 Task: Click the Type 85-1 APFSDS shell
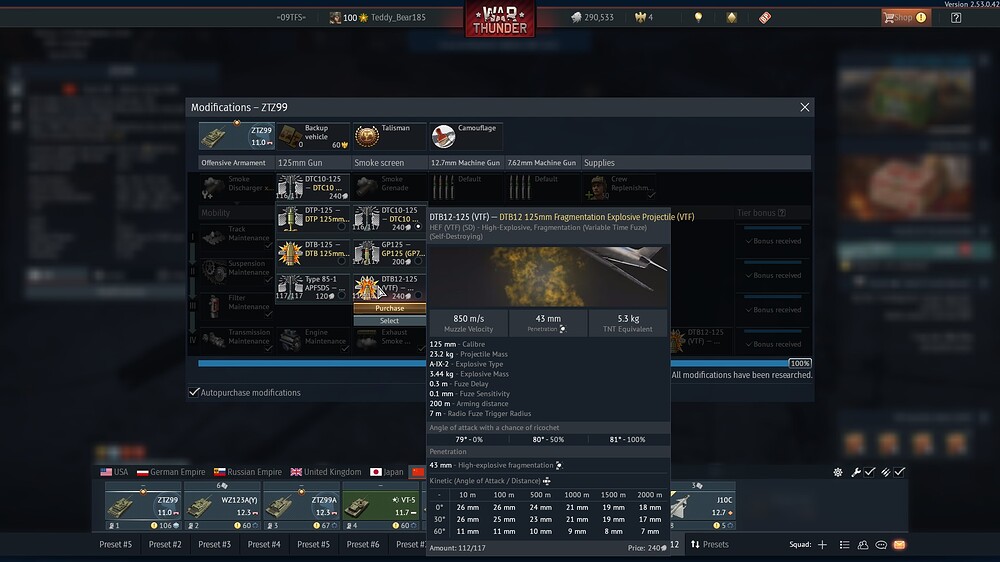click(x=312, y=288)
